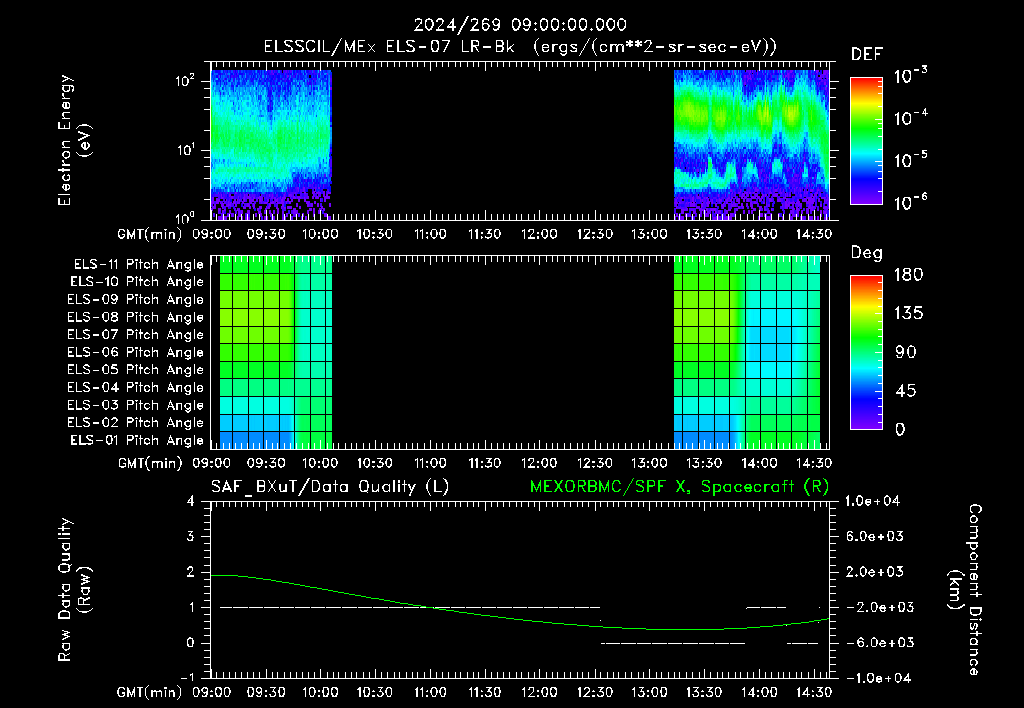
Task: Click the 45 label on the Deg color bar
Action: [905, 391]
